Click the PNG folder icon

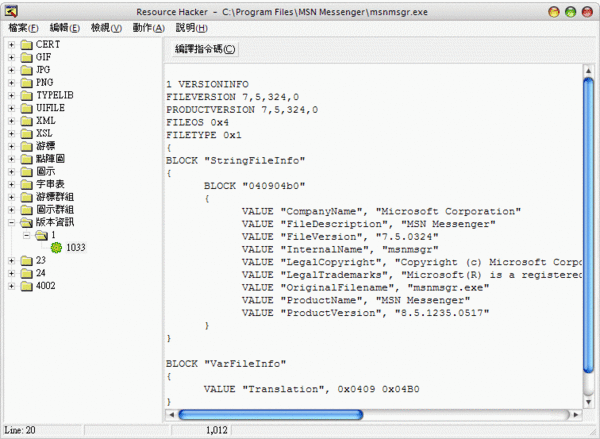click(x=26, y=83)
